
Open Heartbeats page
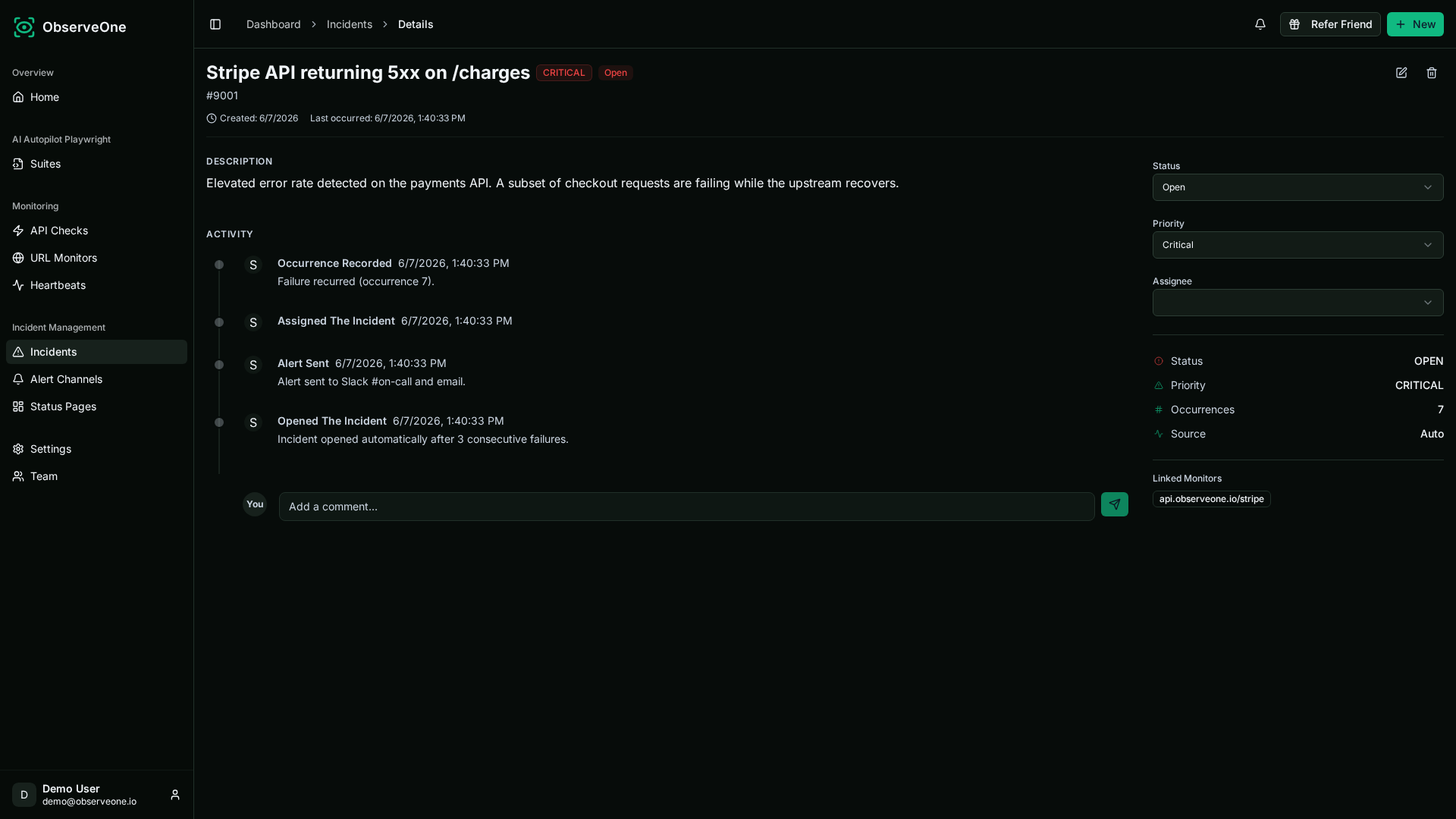point(96,285)
